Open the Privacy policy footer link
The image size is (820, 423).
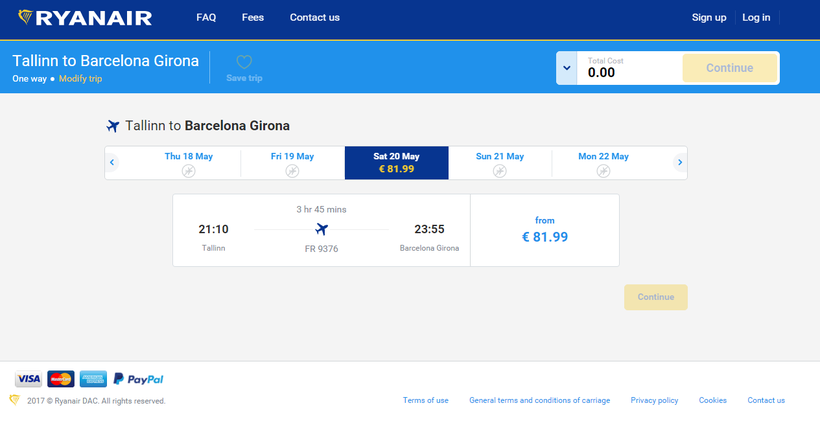pyautogui.click(x=654, y=400)
